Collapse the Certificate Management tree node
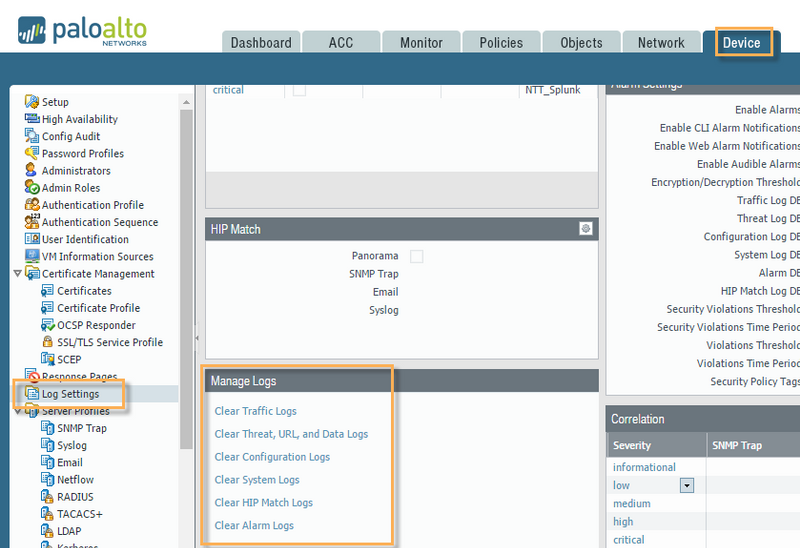This screenshot has height=548, width=800. pyautogui.click(x=17, y=274)
